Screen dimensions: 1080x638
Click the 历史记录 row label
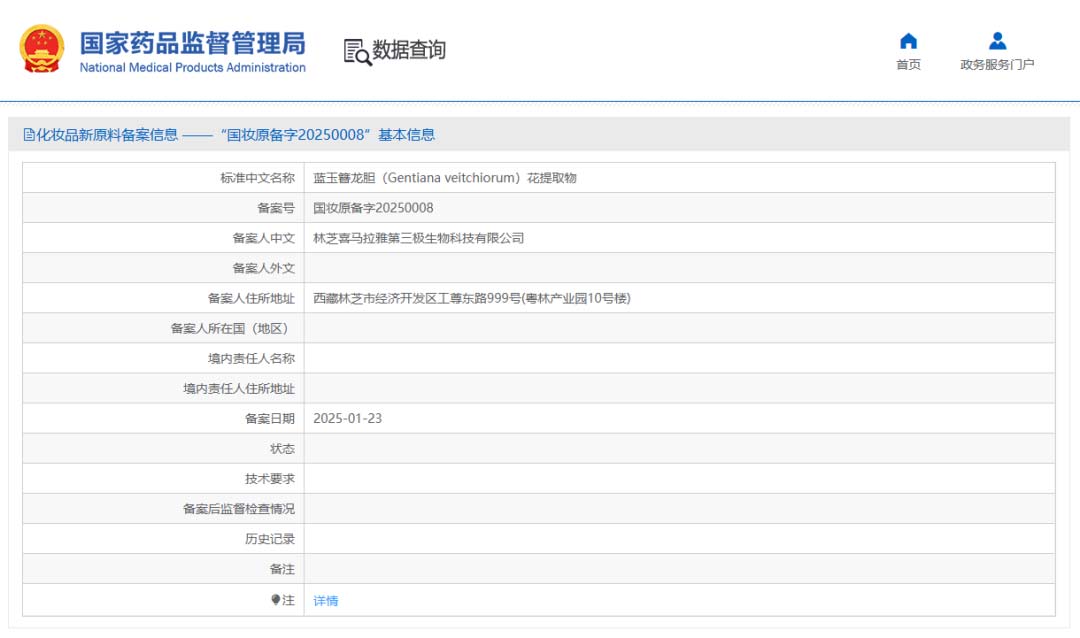pos(270,539)
